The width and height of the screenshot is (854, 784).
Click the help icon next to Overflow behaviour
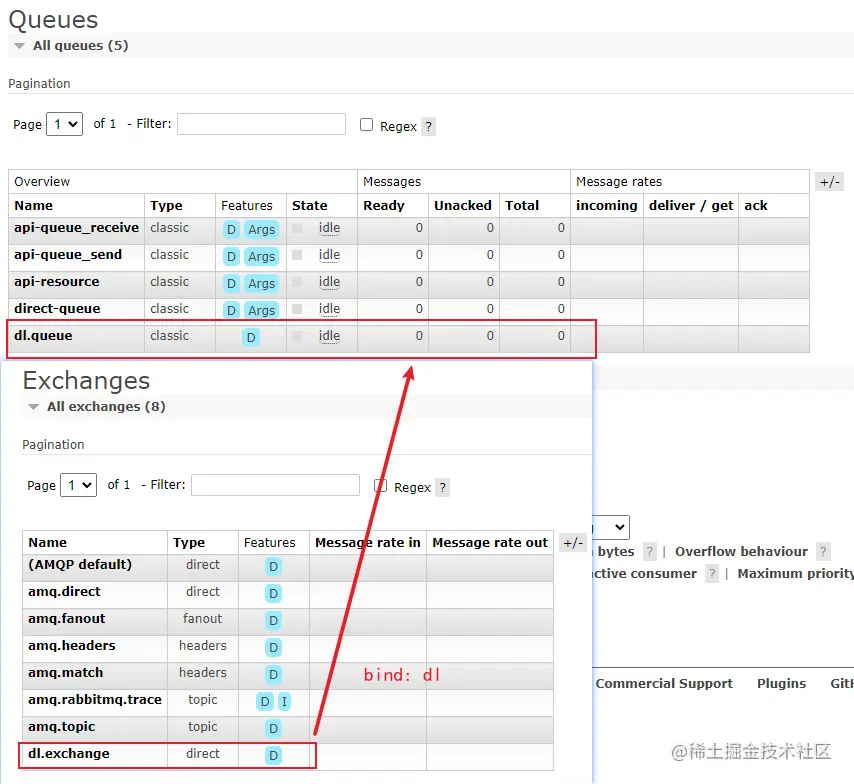point(823,551)
